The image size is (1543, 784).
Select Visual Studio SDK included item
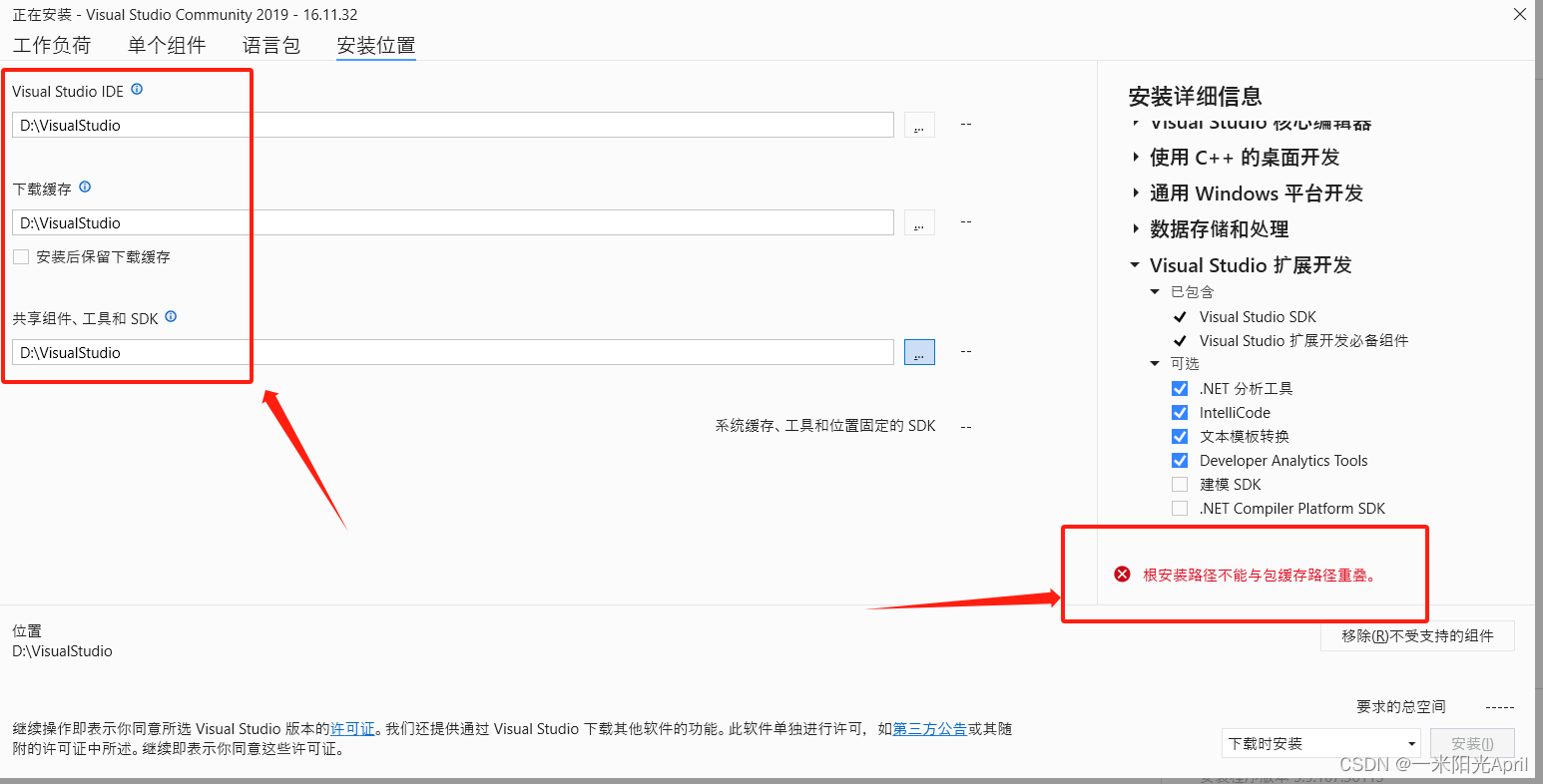point(1258,316)
